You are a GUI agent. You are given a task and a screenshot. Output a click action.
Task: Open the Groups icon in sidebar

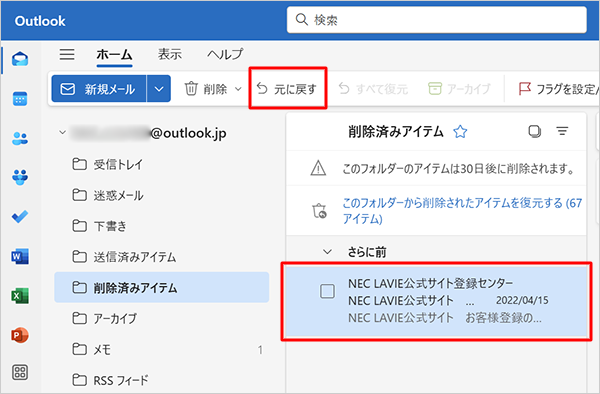20,177
